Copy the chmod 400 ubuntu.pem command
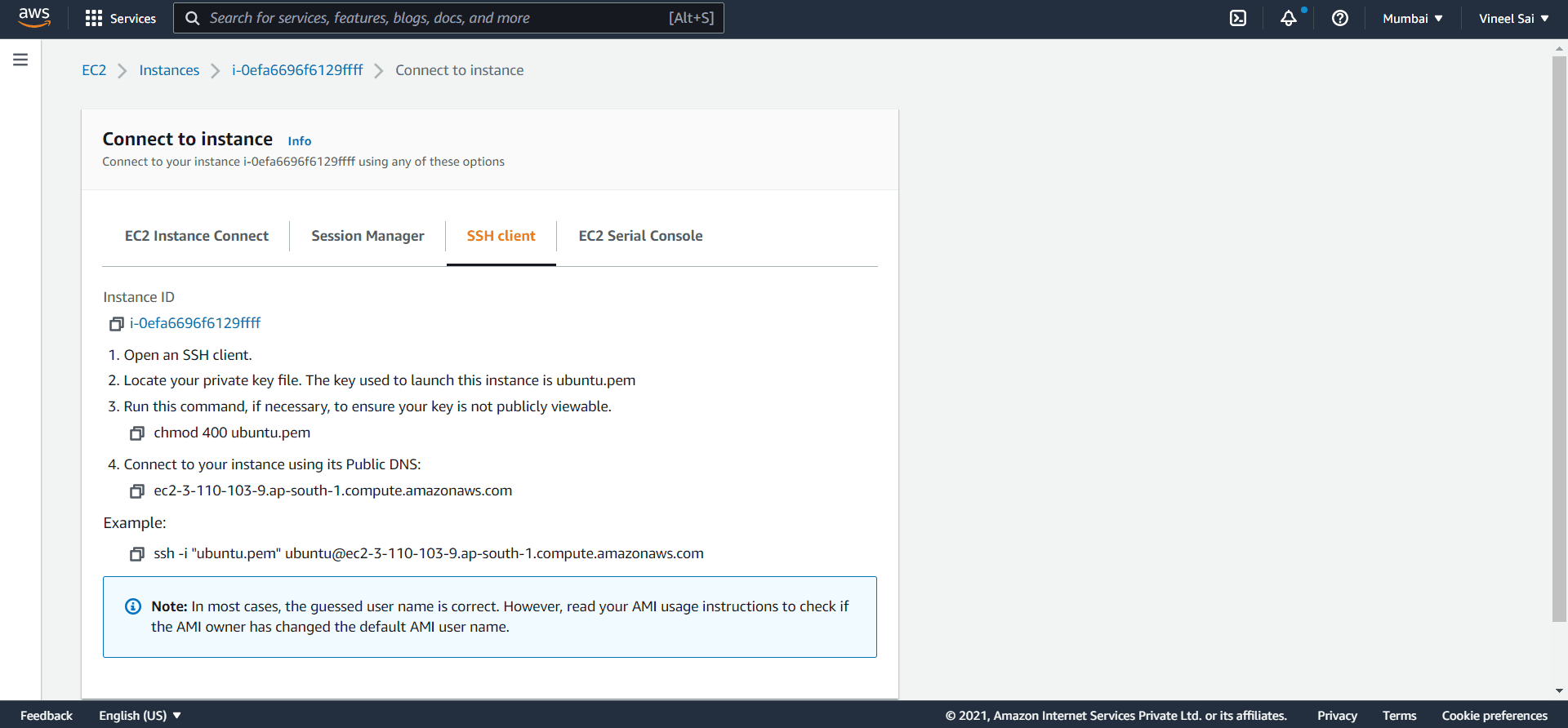Viewport: 1568px width, 728px height. tap(137, 433)
